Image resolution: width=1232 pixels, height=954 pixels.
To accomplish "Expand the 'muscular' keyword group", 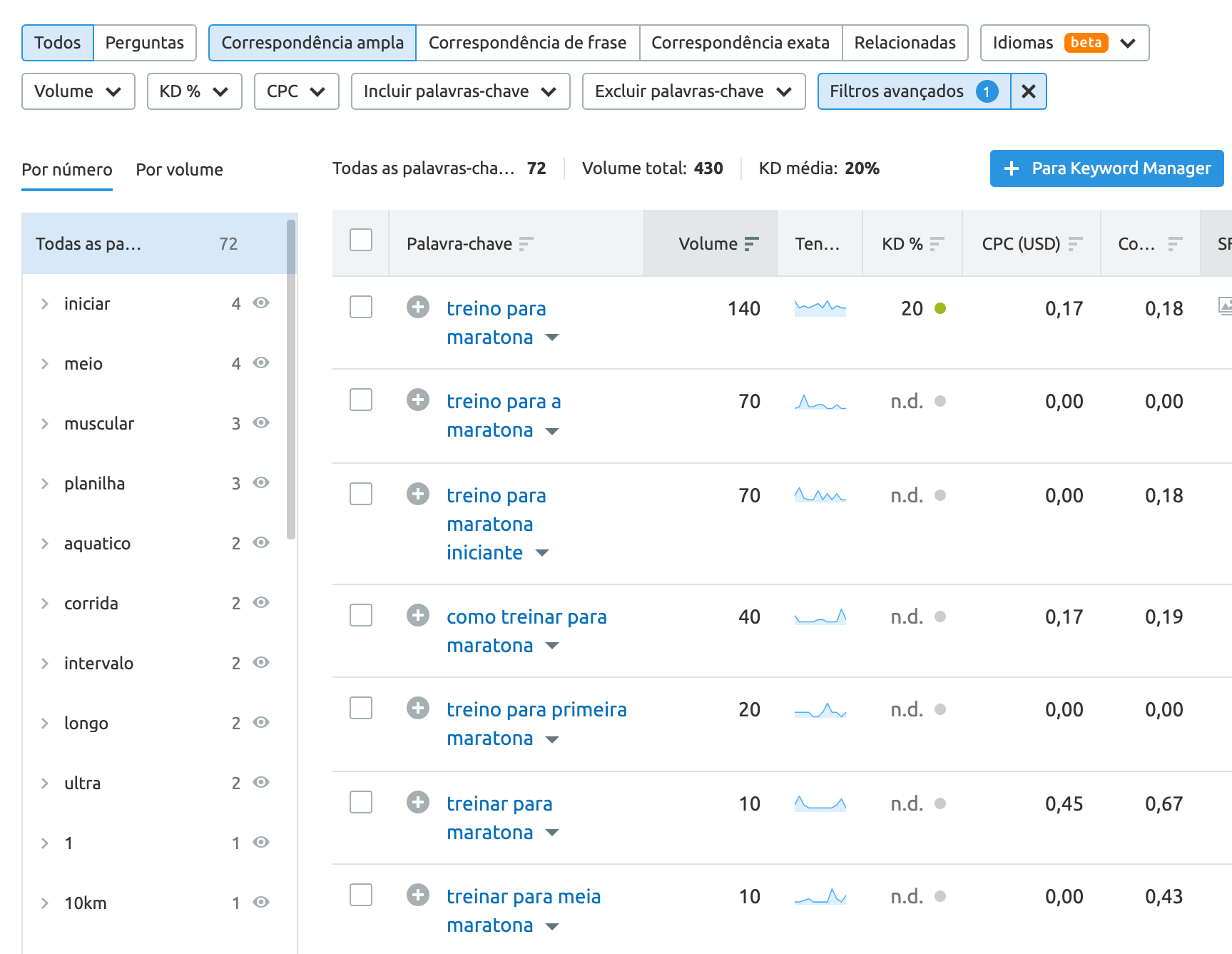I will pos(45,424).
